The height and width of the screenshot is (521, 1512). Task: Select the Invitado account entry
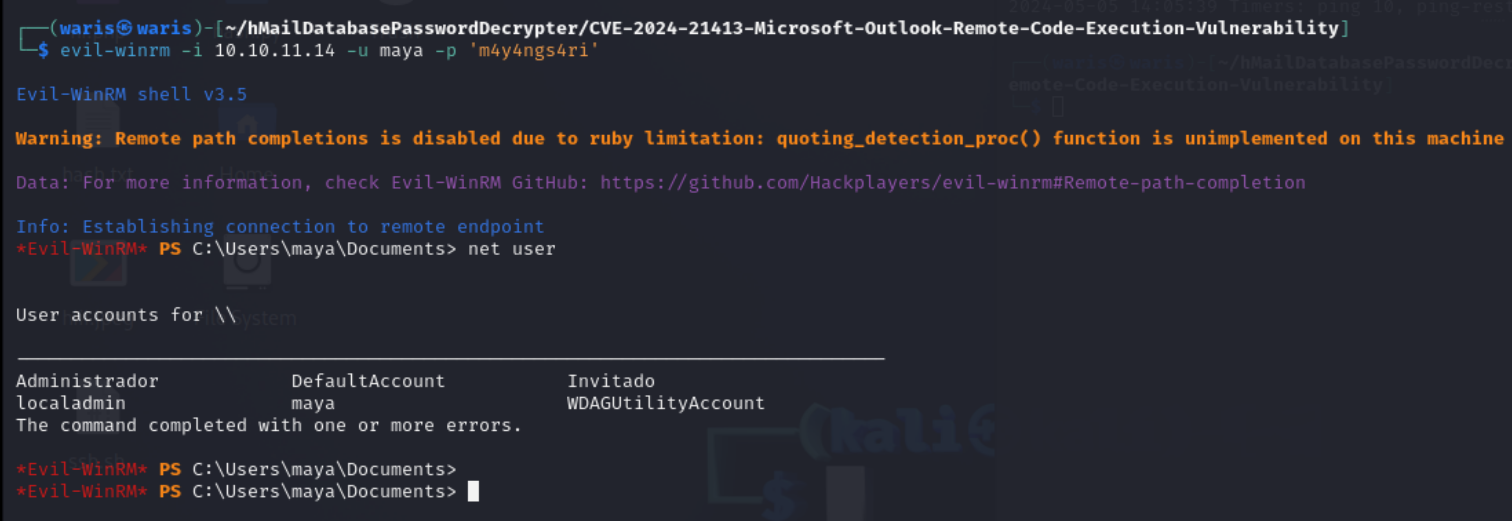(x=611, y=381)
